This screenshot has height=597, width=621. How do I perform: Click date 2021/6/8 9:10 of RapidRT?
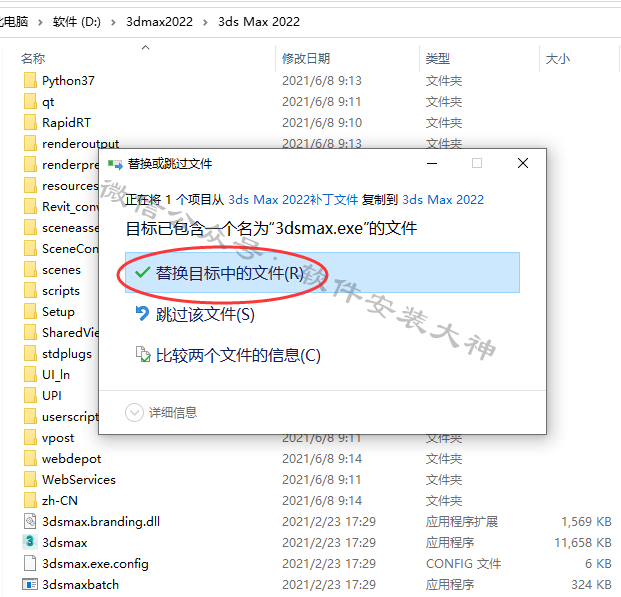322,122
